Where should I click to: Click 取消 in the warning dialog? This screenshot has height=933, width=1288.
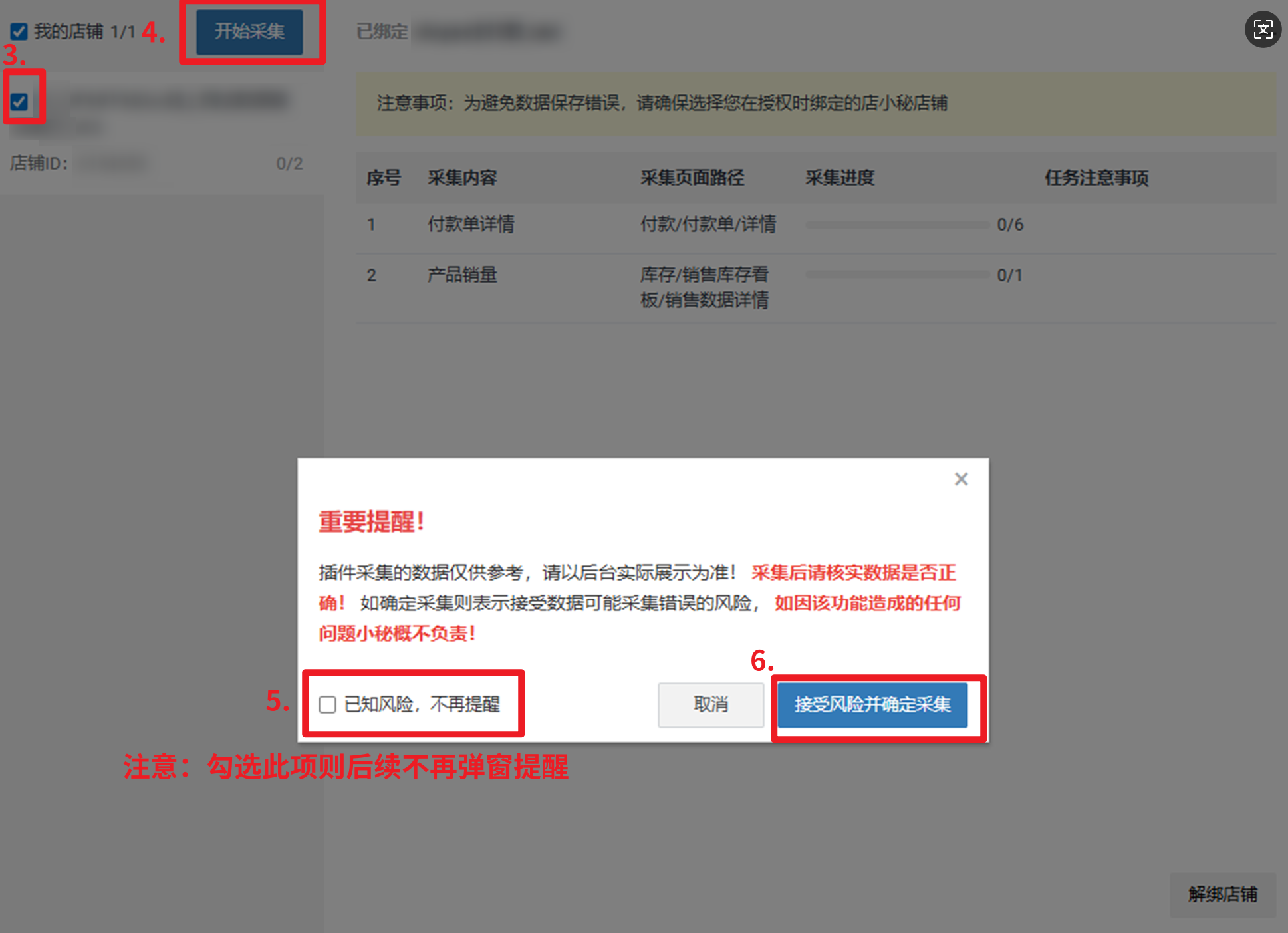point(710,704)
